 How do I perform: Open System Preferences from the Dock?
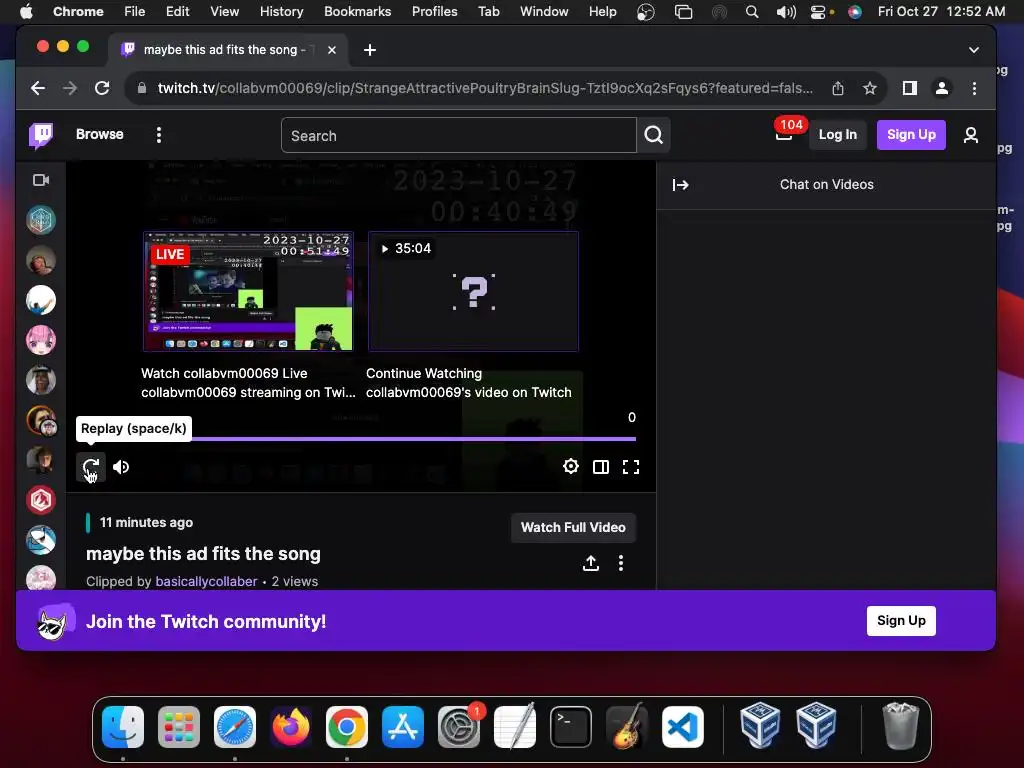click(459, 727)
